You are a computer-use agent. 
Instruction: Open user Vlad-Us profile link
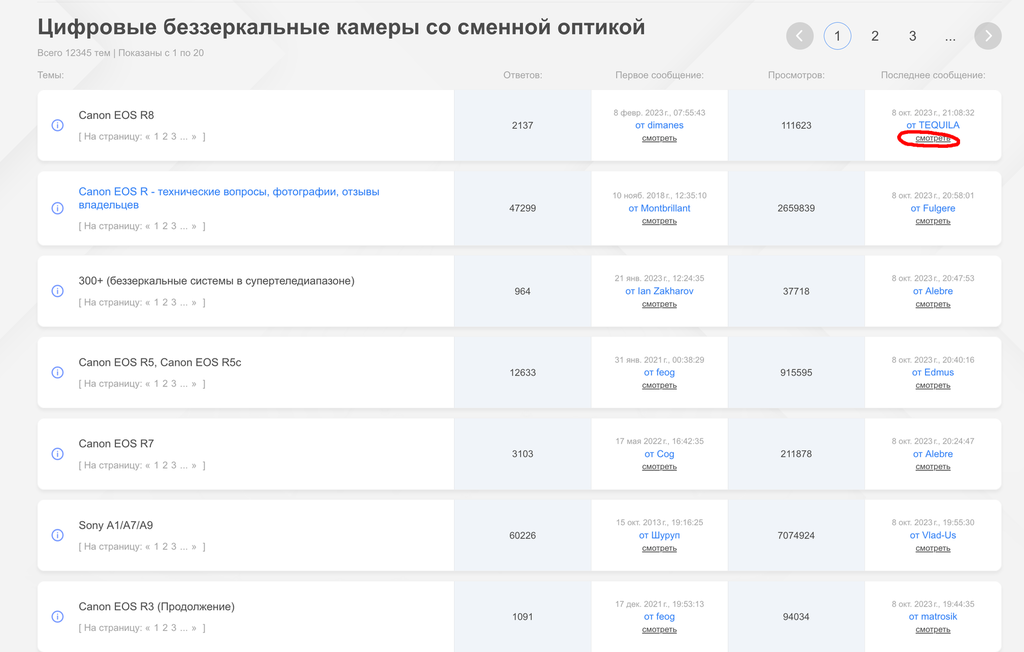(937, 535)
